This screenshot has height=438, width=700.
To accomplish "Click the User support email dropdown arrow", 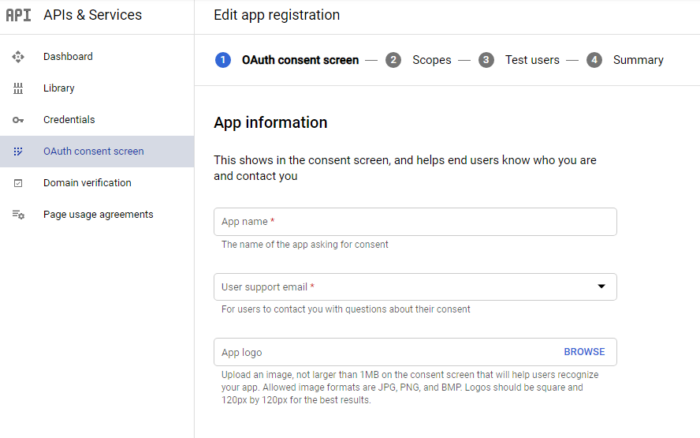I will 601,286.
